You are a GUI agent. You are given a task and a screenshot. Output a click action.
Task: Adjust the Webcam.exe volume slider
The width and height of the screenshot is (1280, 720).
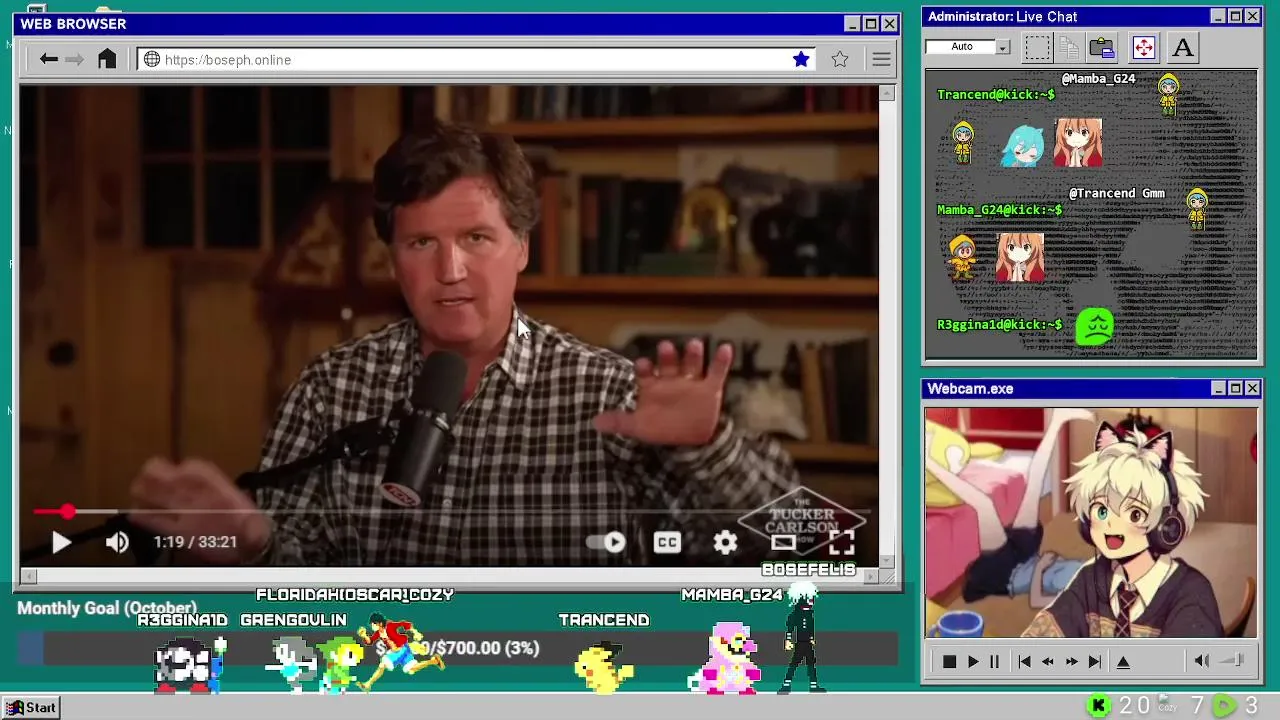(x=1233, y=660)
